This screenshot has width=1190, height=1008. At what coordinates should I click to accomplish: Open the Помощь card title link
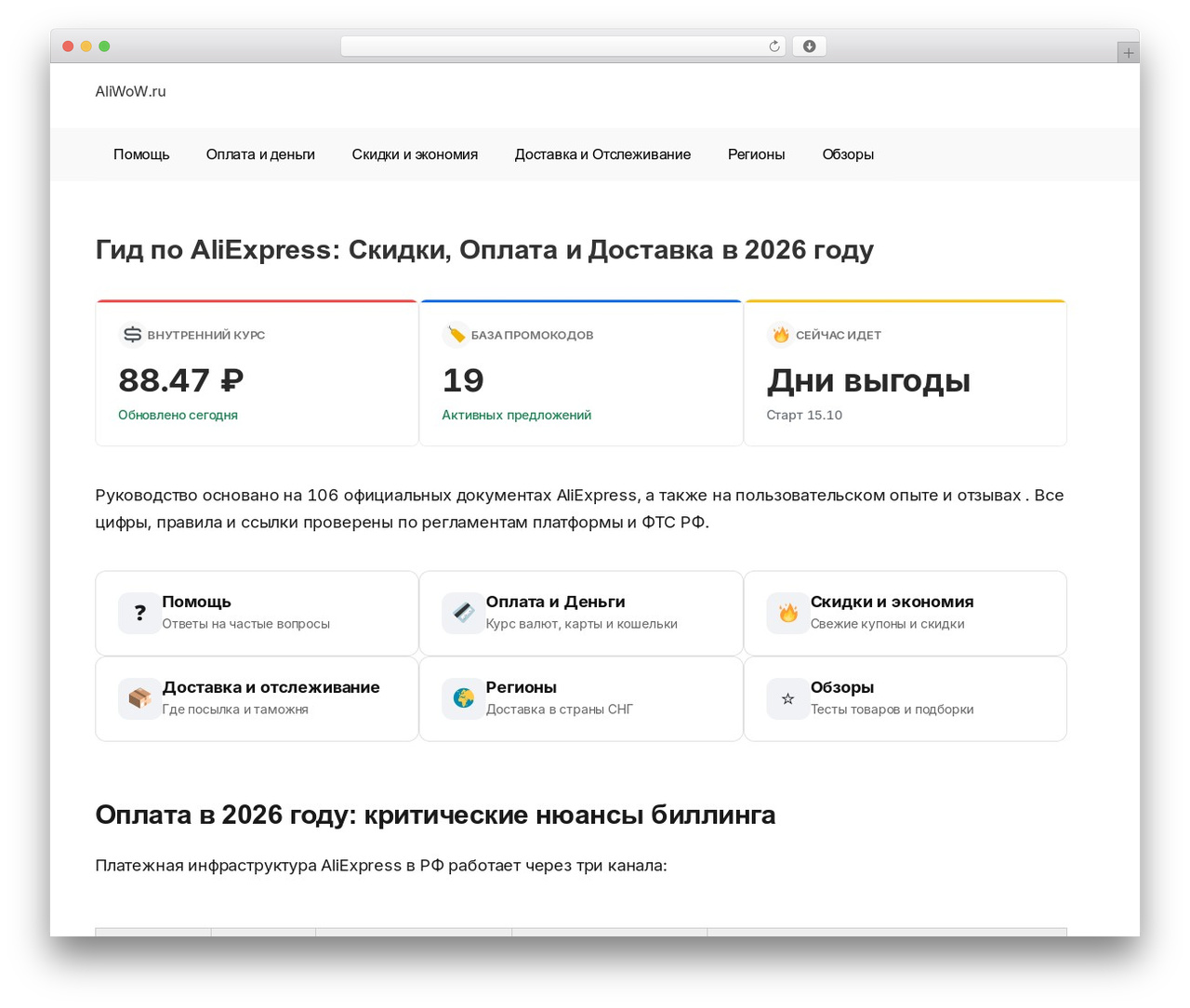pyautogui.click(x=196, y=602)
